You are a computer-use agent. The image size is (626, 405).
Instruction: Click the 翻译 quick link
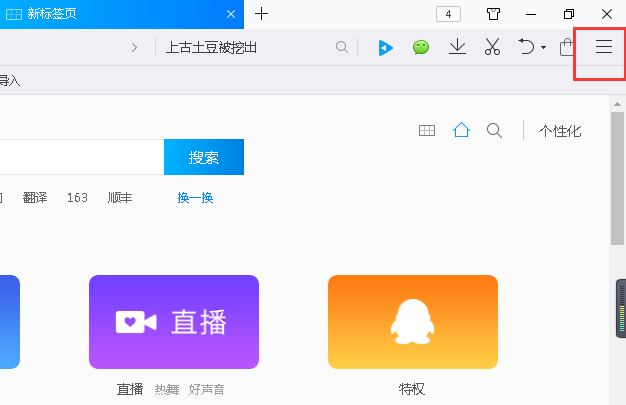[x=35, y=197]
